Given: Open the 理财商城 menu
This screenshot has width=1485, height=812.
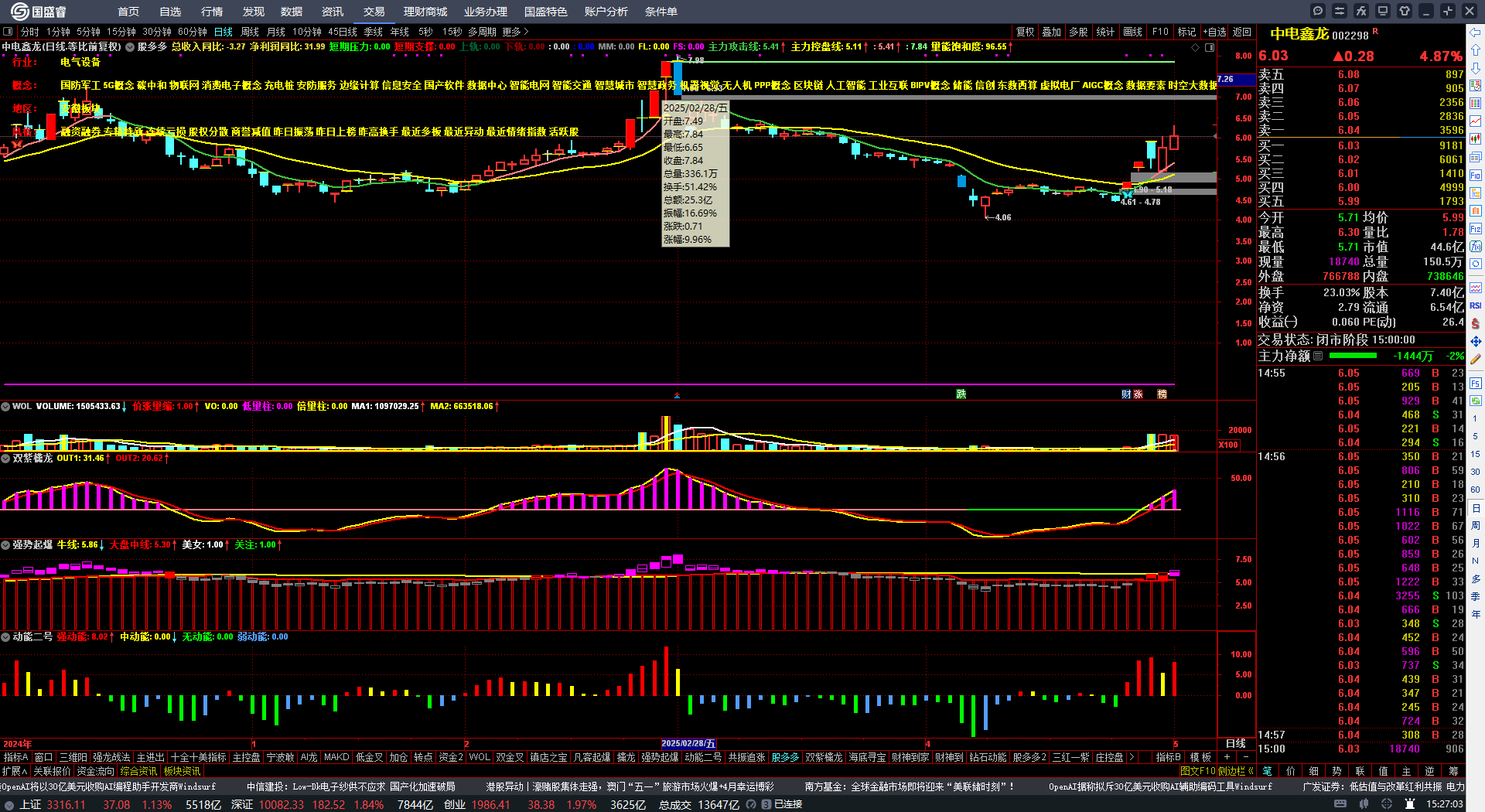Looking at the screenshot, I should (425, 12).
